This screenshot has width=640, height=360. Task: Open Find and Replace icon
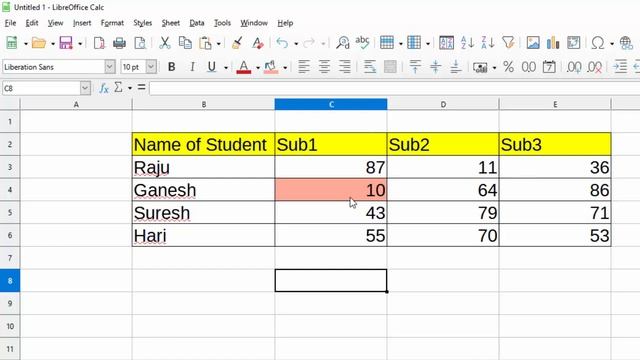(342, 42)
